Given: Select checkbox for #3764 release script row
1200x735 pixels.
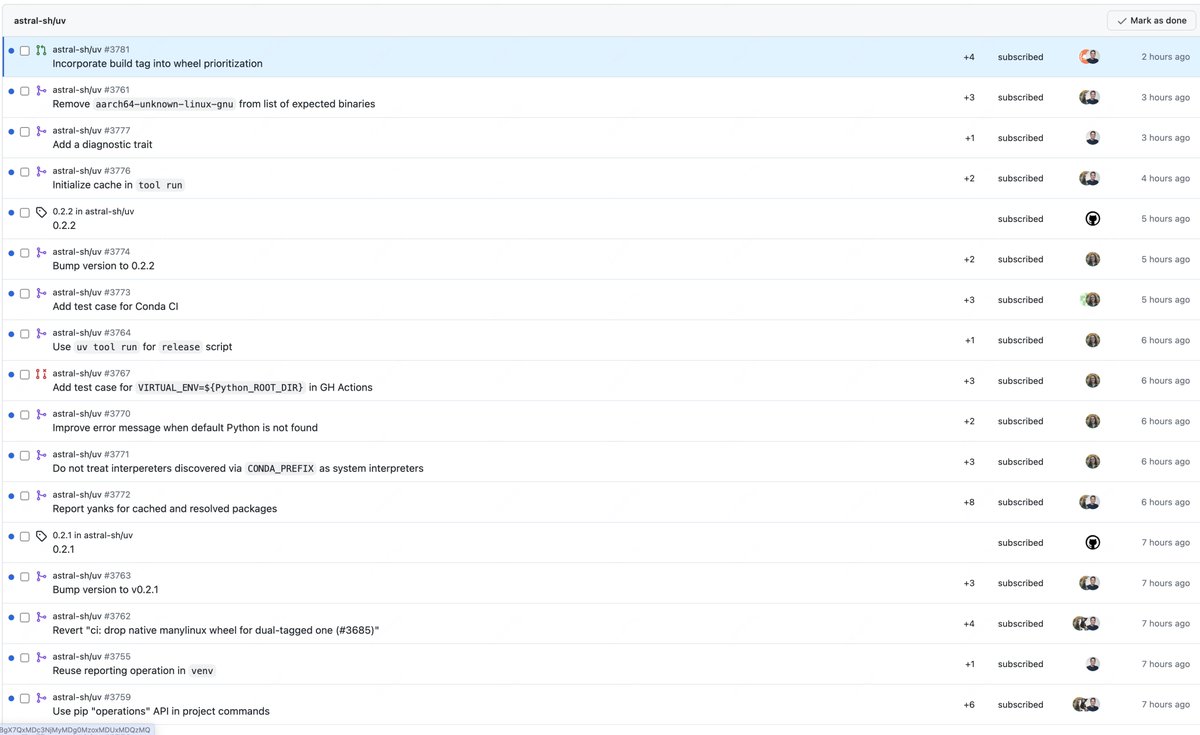Looking at the screenshot, I should point(25,333).
